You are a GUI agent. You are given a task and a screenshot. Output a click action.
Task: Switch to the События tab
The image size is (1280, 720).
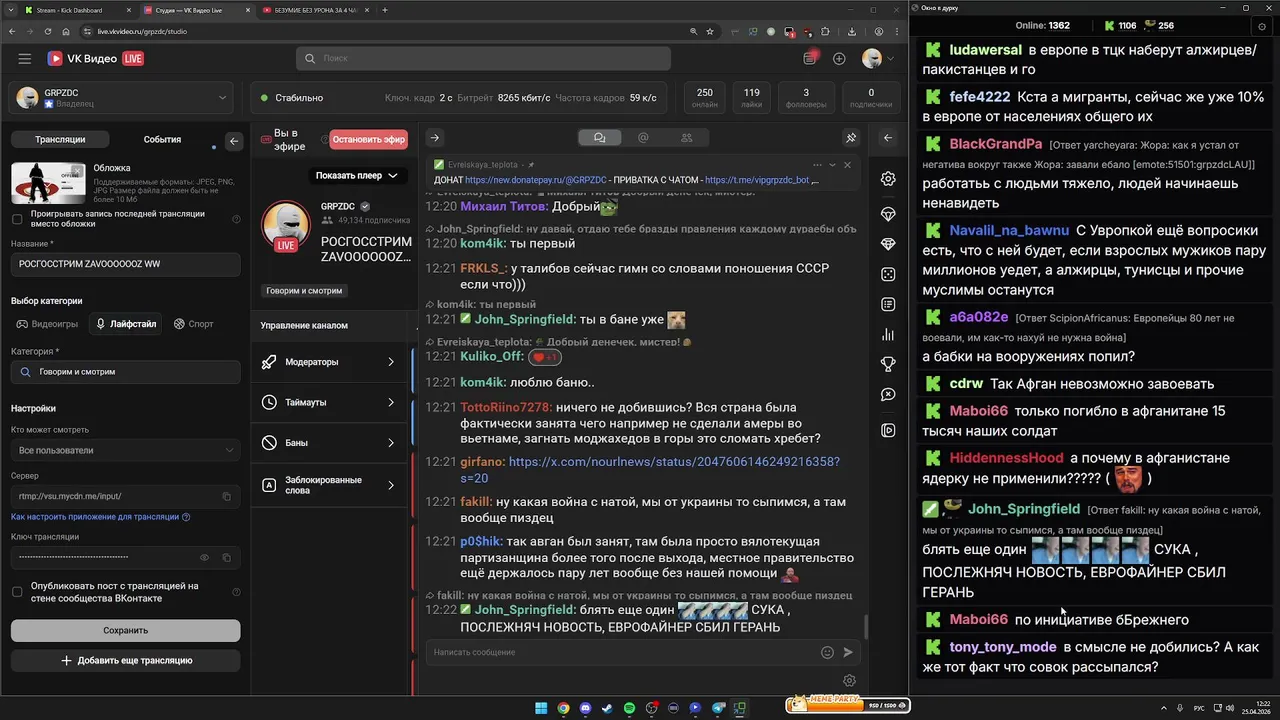pyautogui.click(x=162, y=140)
